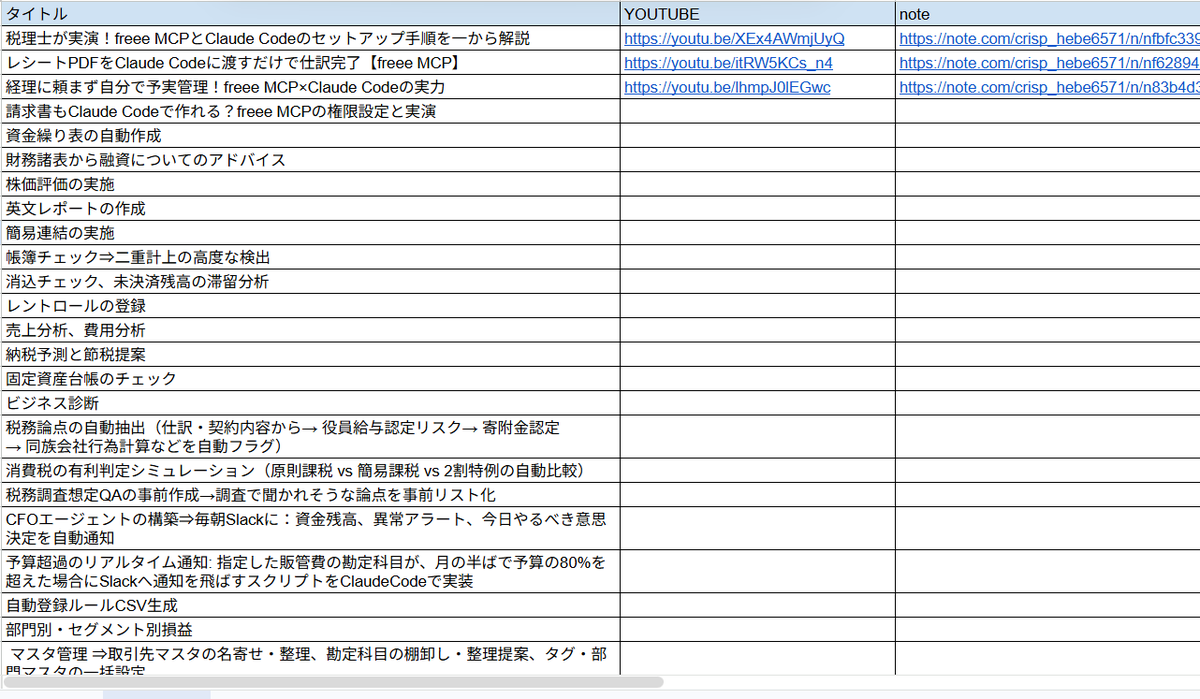The height and width of the screenshot is (699, 1200).
Task: Select the cell starting マスタ管理 ⇒取引先マスタ
Action: tap(310, 659)
